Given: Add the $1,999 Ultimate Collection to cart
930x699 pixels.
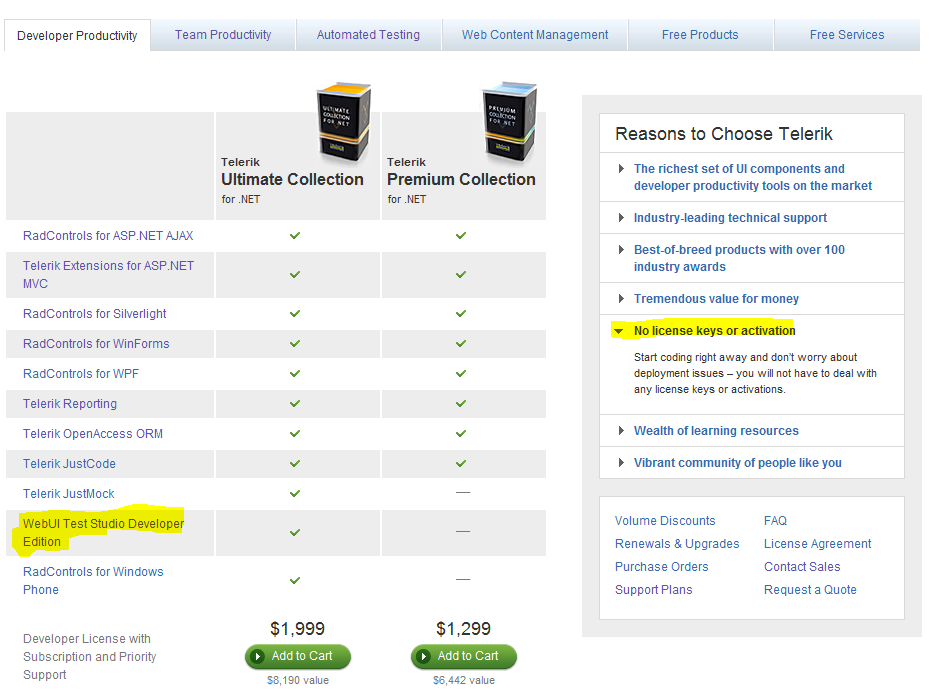Looking at the screenshot, I should point(298,656).
